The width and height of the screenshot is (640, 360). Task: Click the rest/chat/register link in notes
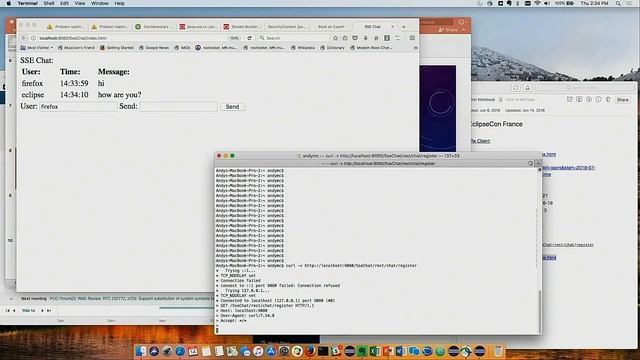(568, 245)
